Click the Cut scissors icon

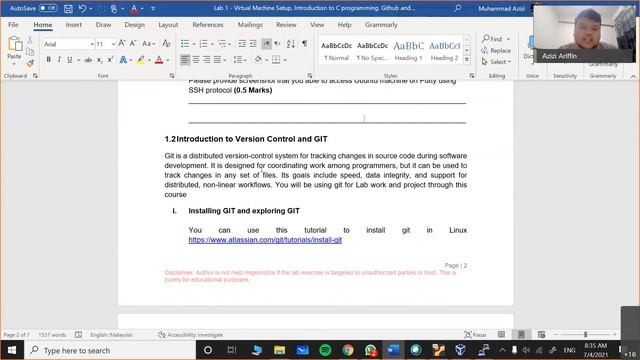tap(30, 40)
